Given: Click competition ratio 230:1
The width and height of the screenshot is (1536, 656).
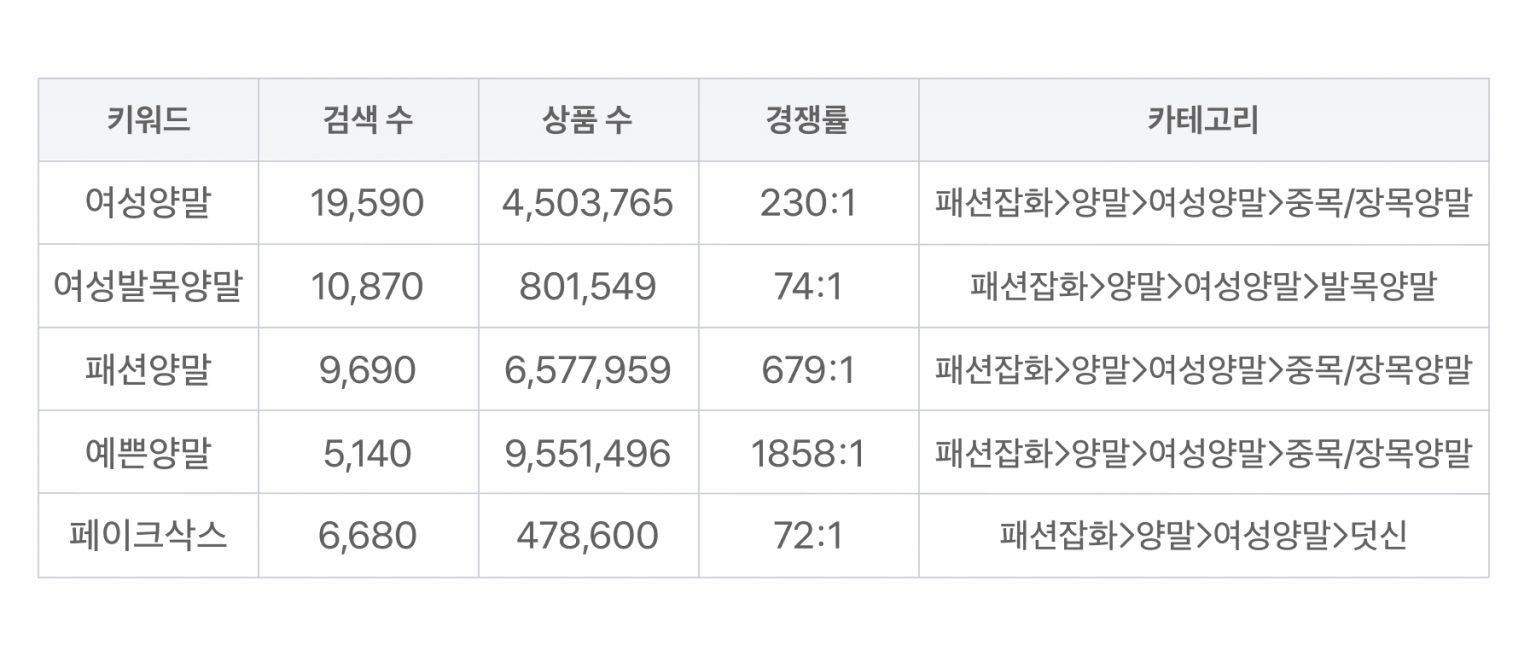Looking at the screenshot, I should point(808,203).
